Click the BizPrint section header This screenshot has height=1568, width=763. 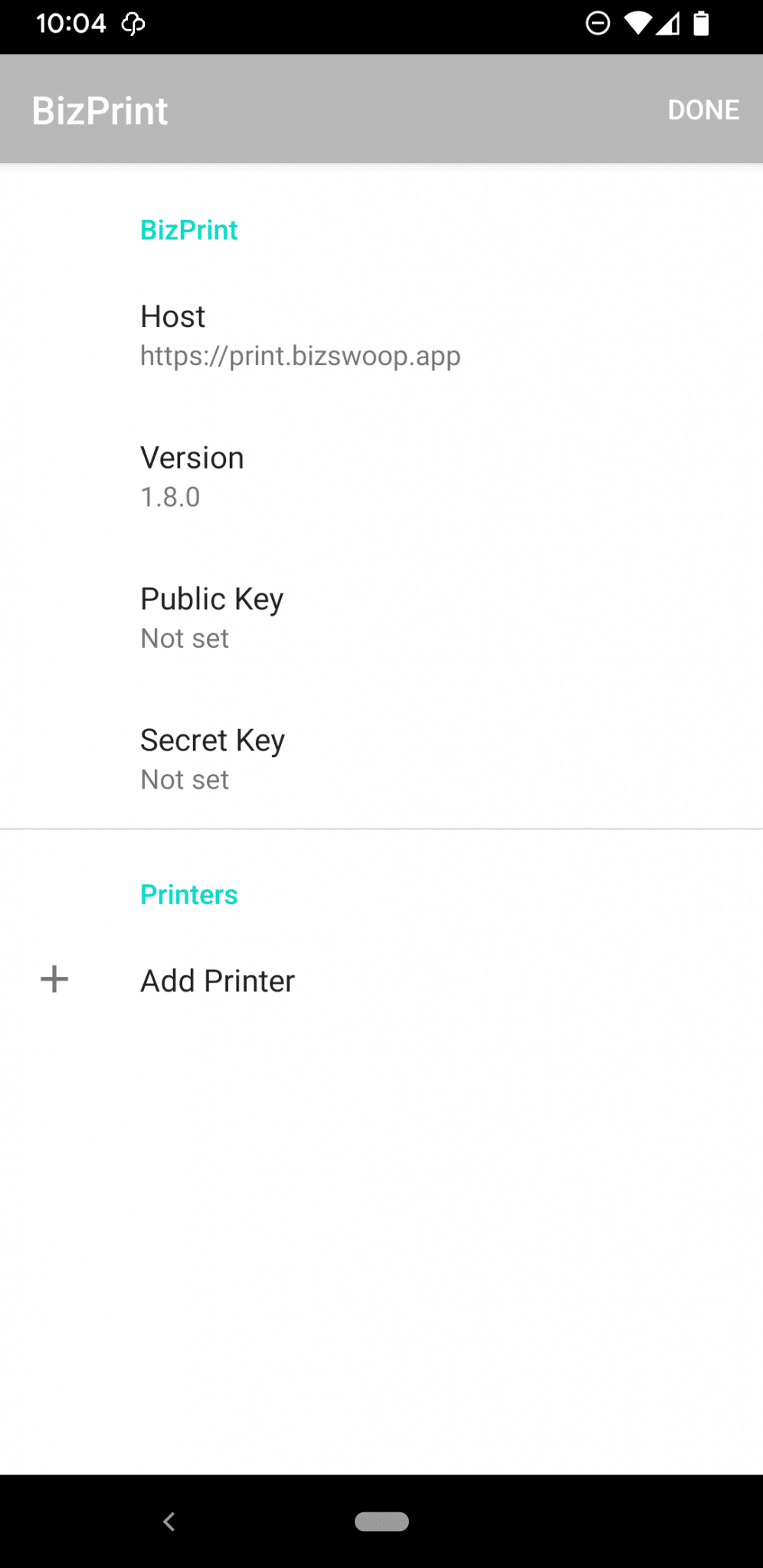pyautogui.click(x=188, y=229)
